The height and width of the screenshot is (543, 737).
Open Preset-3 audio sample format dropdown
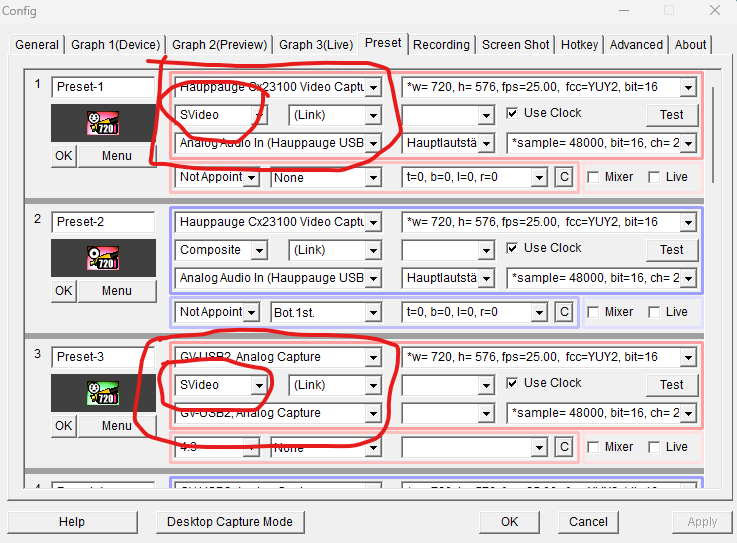pos(688,413)
